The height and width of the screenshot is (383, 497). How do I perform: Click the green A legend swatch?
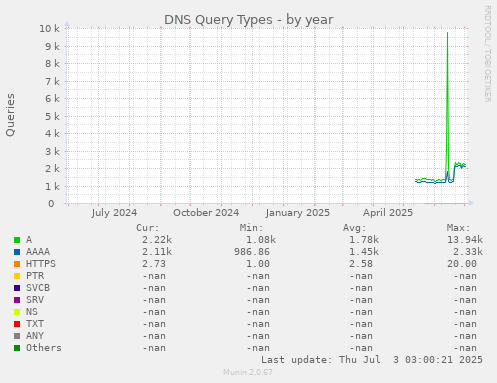coord(17,240)
